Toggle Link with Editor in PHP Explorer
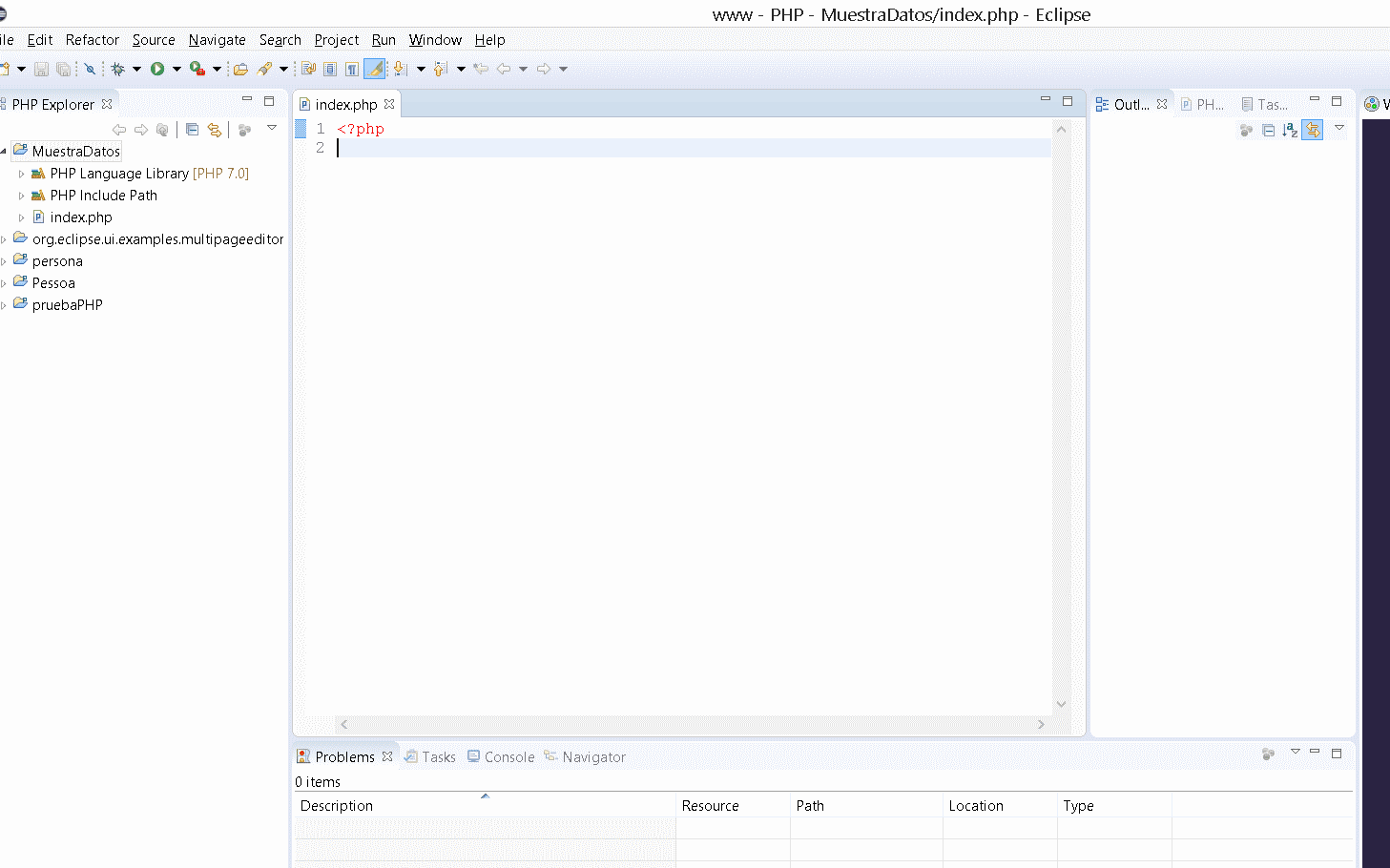The image size is (1390, 868). (215, 130)
